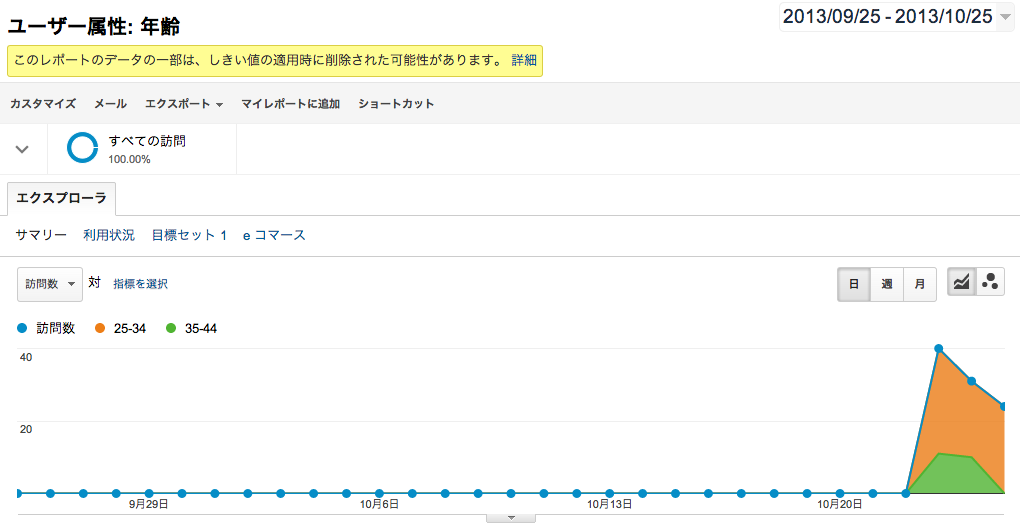The image size is (1020, 528).
Task: Toggle weekly (週) granularity button
Action: coord(887,284)
